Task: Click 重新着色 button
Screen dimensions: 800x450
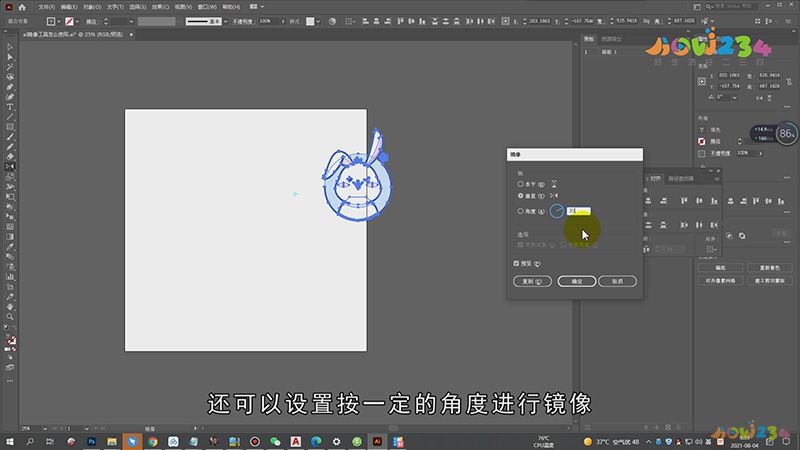Action: [x=769, y=268]
